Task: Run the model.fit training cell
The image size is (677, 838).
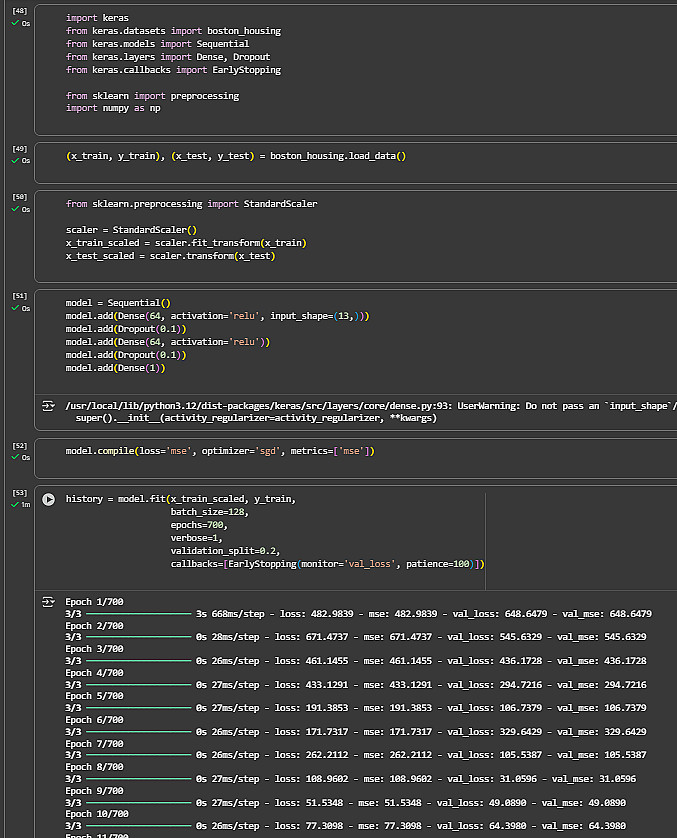Action: (x=49, y=499)
